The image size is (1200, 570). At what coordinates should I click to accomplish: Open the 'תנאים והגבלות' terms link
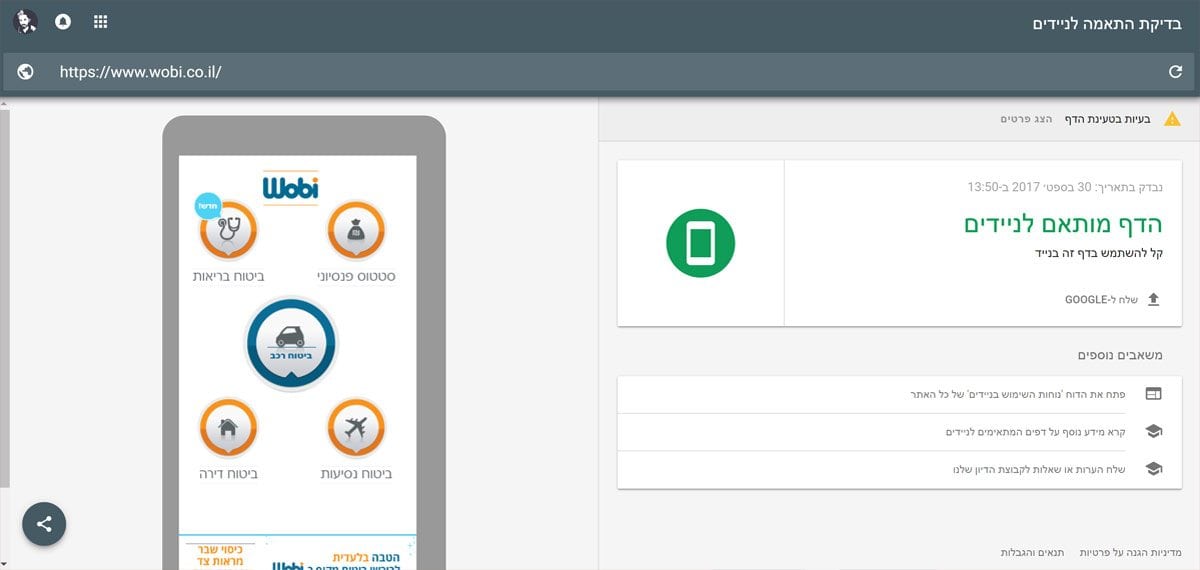click(1032, 552)
